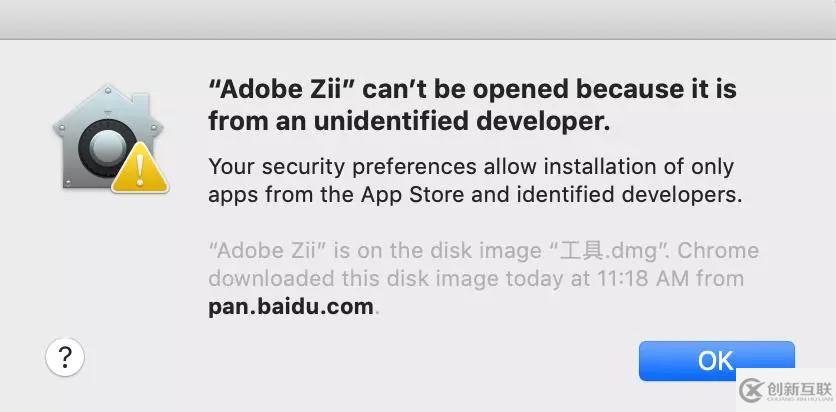Screen dimensions: 836x412
Task: Click the "App Store" text in message
Action: [x=420, y=195]
